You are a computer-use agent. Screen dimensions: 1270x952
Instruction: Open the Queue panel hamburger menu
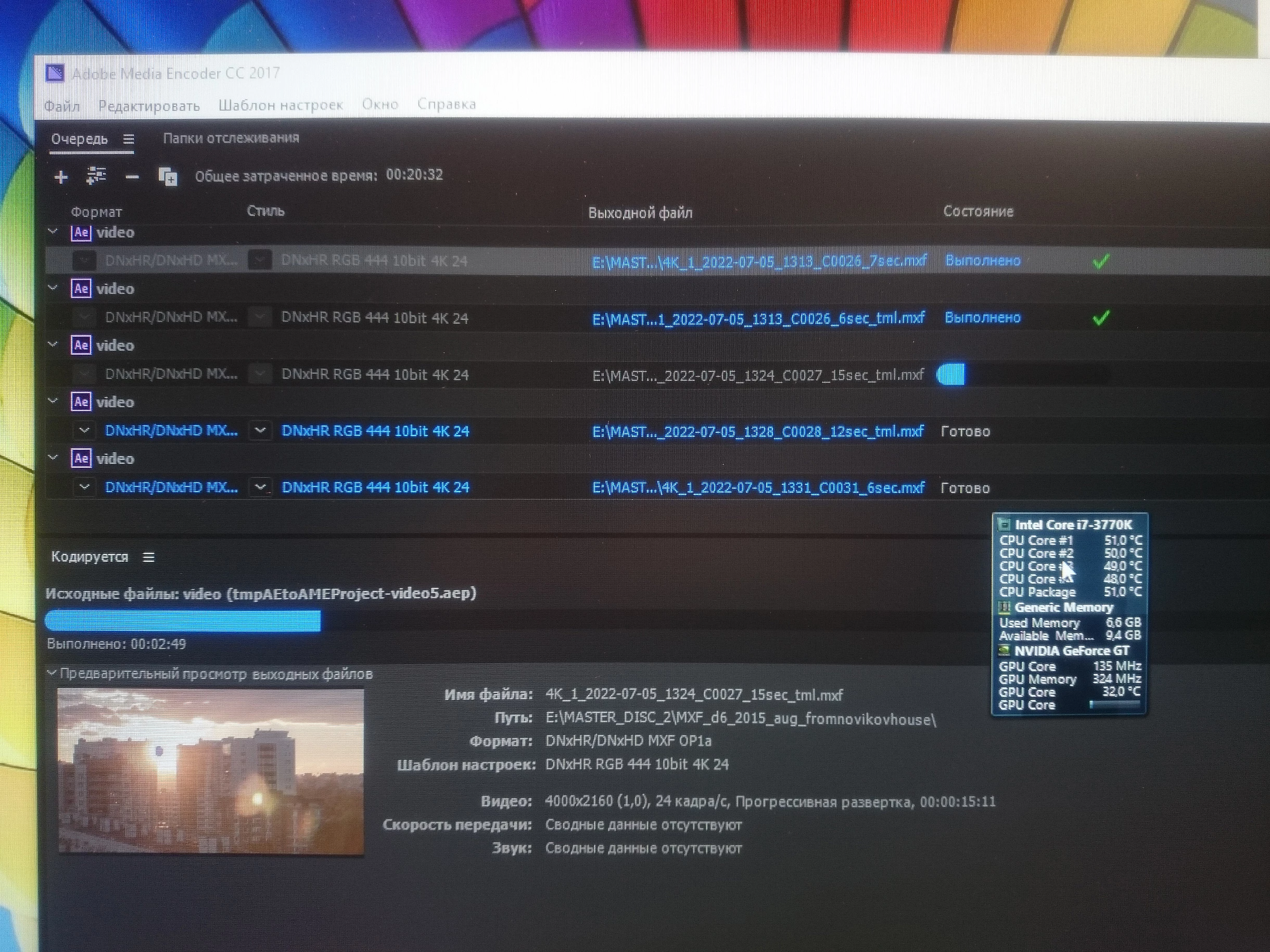coord(129,139)
